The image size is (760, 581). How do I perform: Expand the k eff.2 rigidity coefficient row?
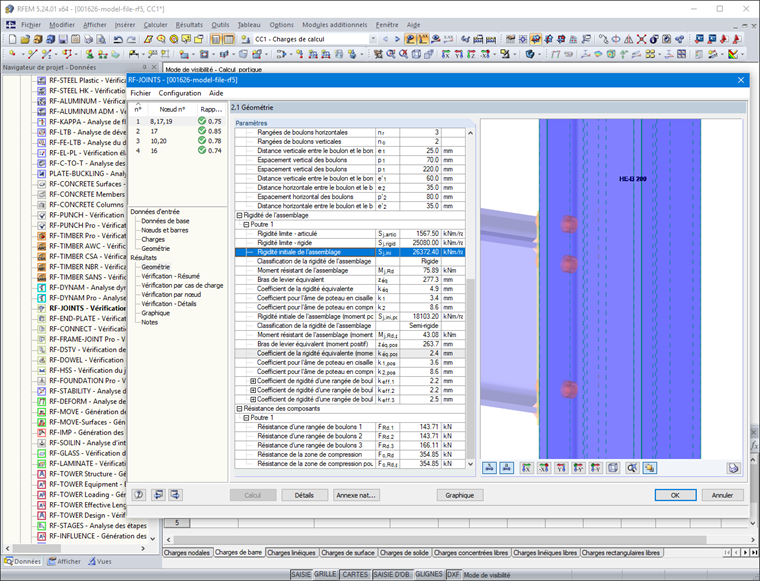click(253, 390)
